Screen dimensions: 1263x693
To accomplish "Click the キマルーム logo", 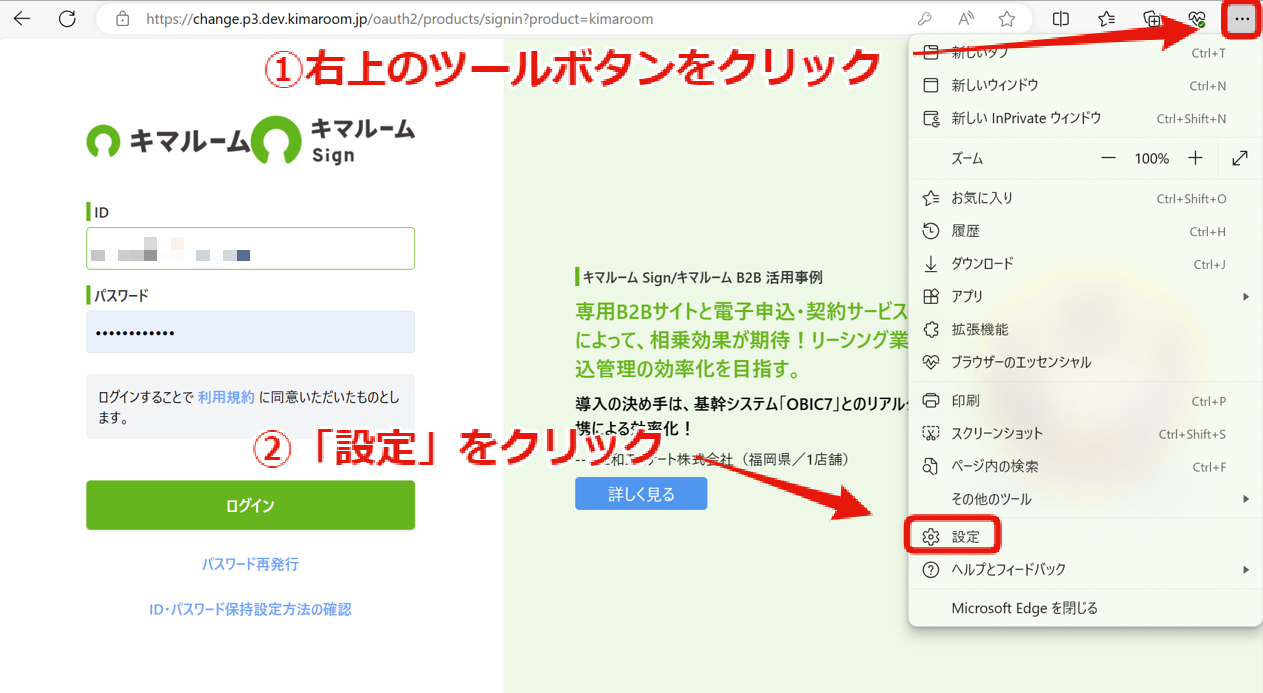I will [x=168, y=142].
